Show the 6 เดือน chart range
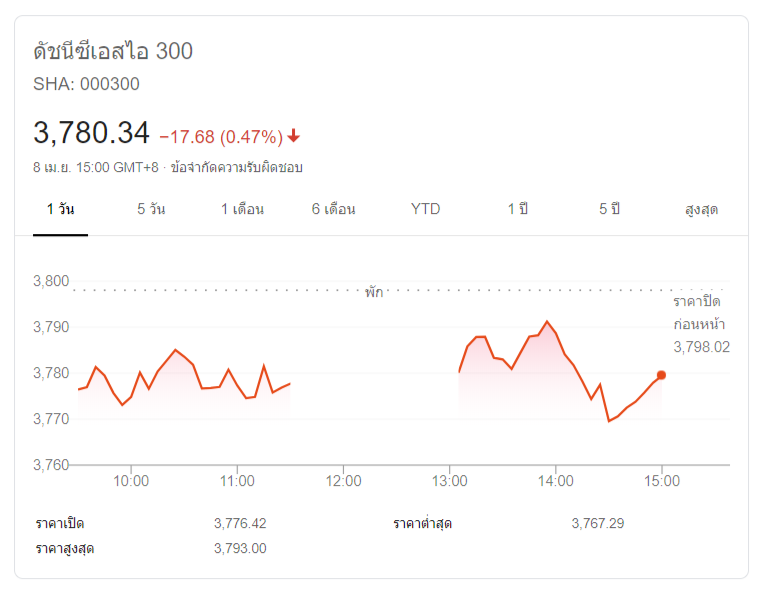The height and width of the screenshot is (590, 761). [x=333, y=209]
